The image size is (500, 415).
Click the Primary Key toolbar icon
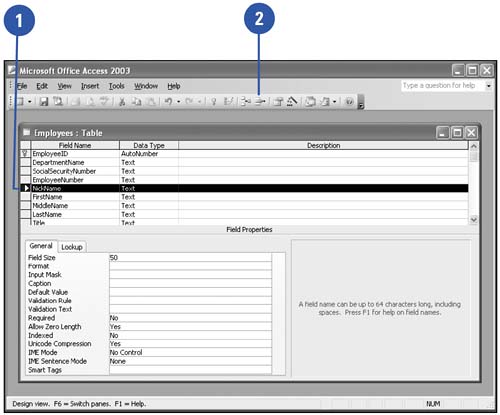coord(214,101)
